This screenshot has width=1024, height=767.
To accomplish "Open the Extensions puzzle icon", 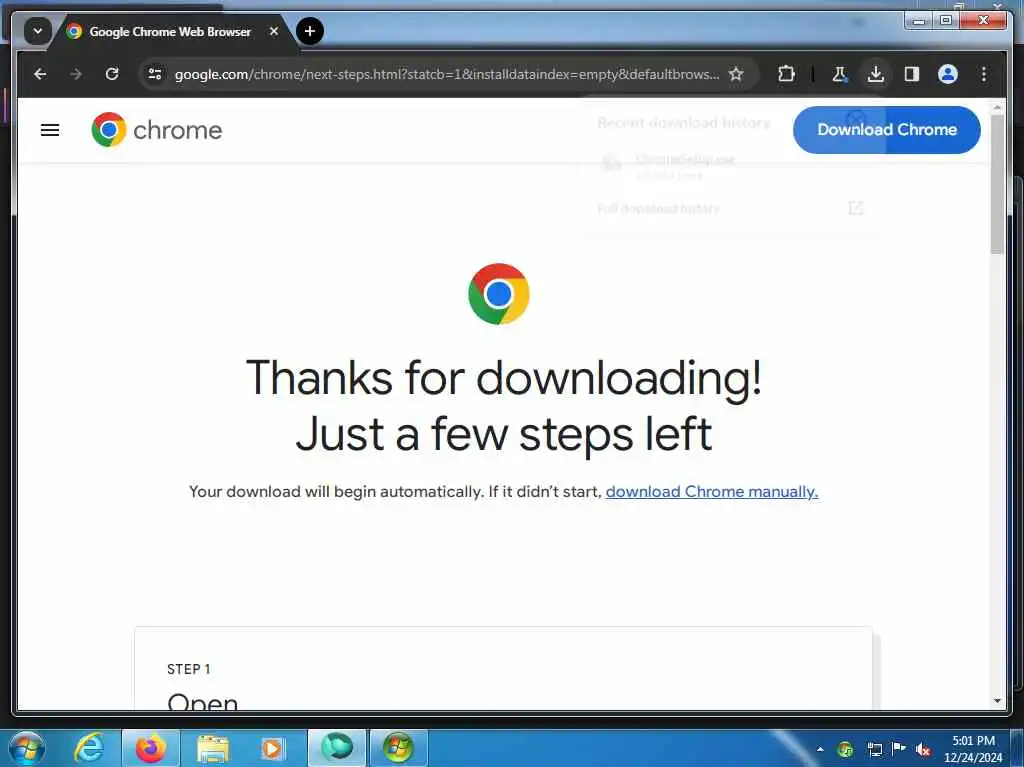I will [786, 74].
